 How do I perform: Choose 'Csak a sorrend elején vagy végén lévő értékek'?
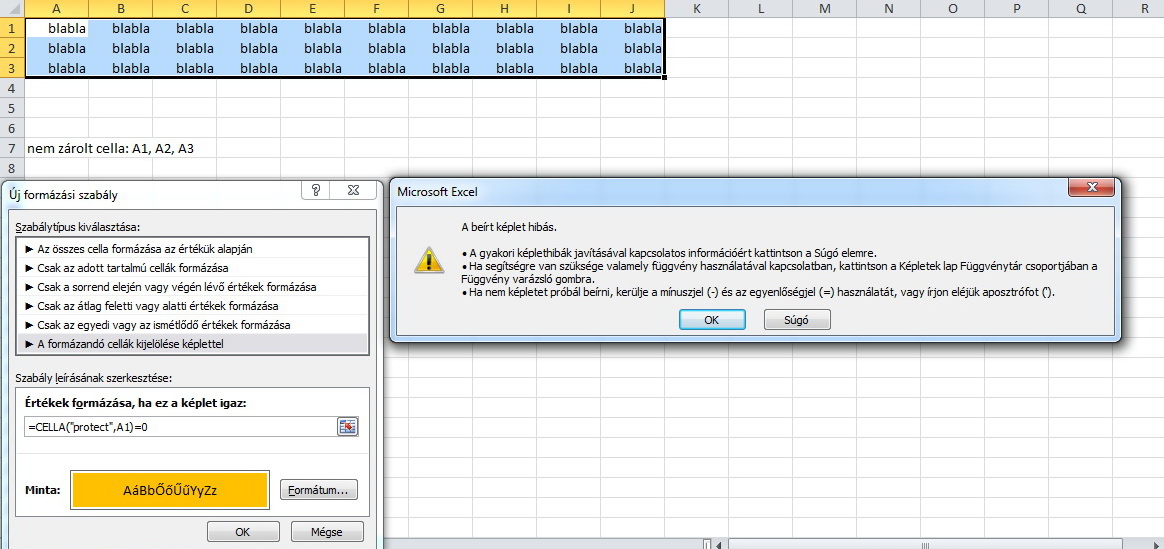coord(192,286)
